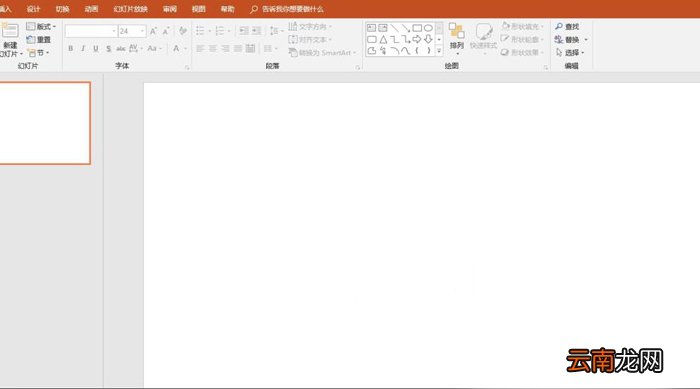Select the rectangle shape in the top row

[417, 28]
